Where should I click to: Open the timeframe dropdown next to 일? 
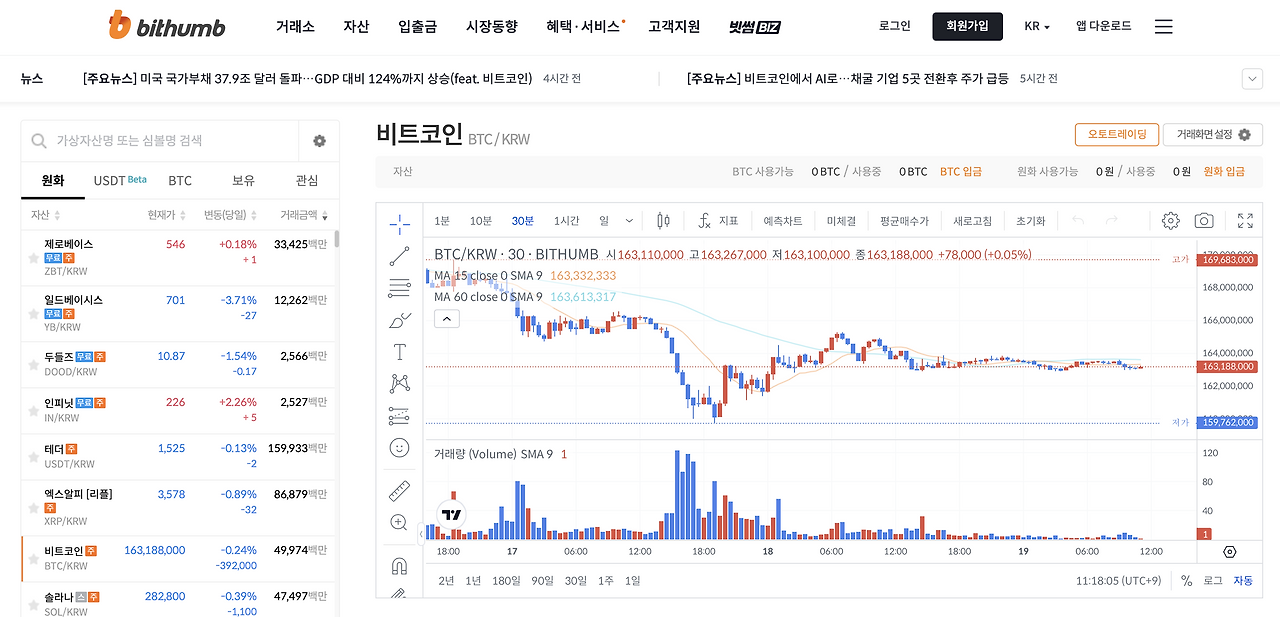tap(628, 220)
